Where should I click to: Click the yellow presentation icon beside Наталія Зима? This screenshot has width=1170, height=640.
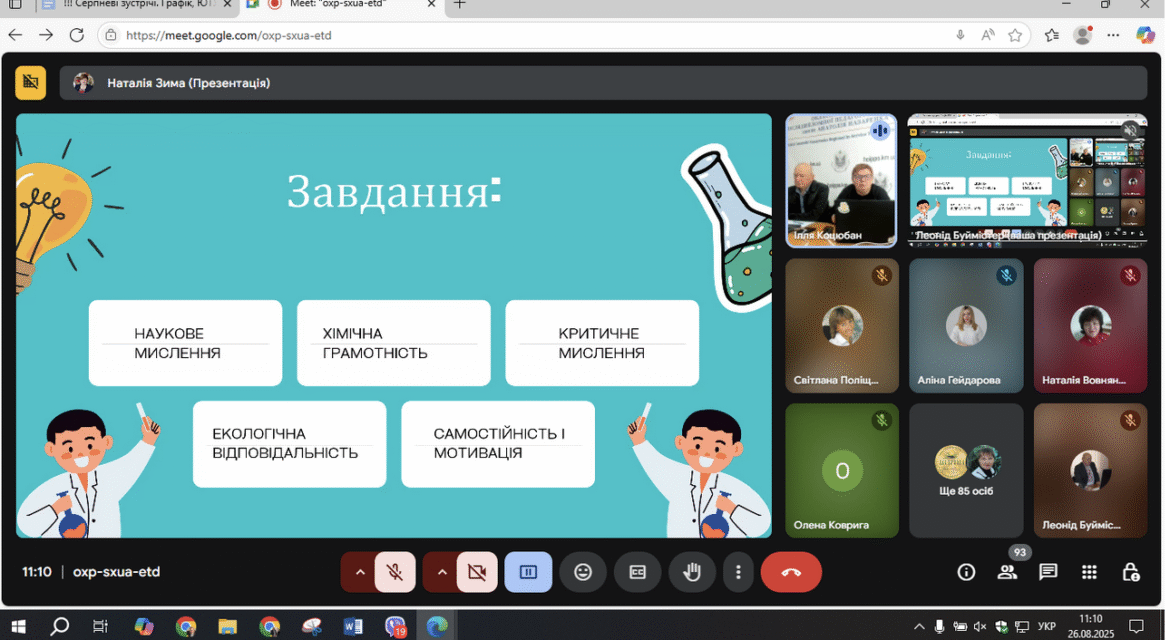(31, 82)
